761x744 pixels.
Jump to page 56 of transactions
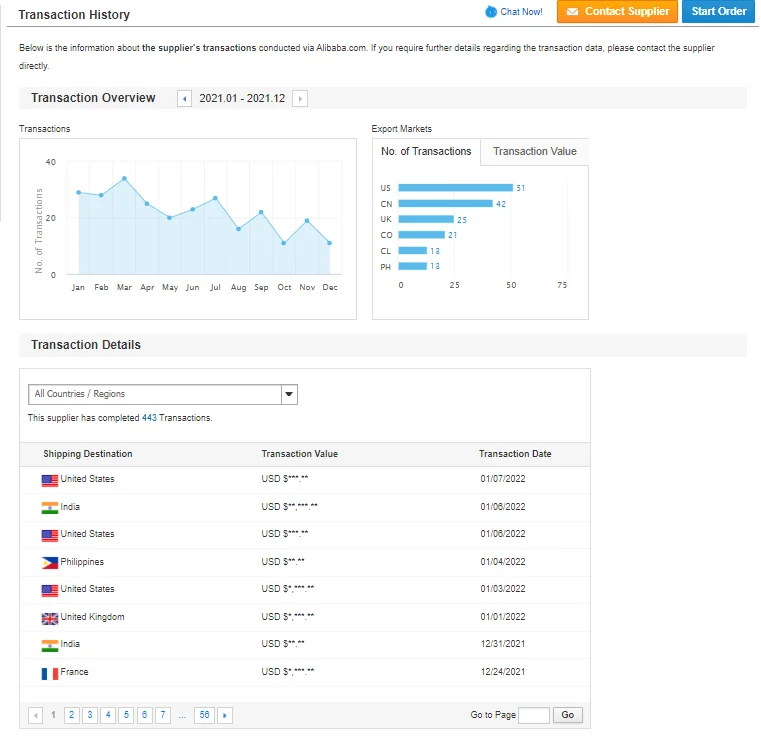pos(204,715)
